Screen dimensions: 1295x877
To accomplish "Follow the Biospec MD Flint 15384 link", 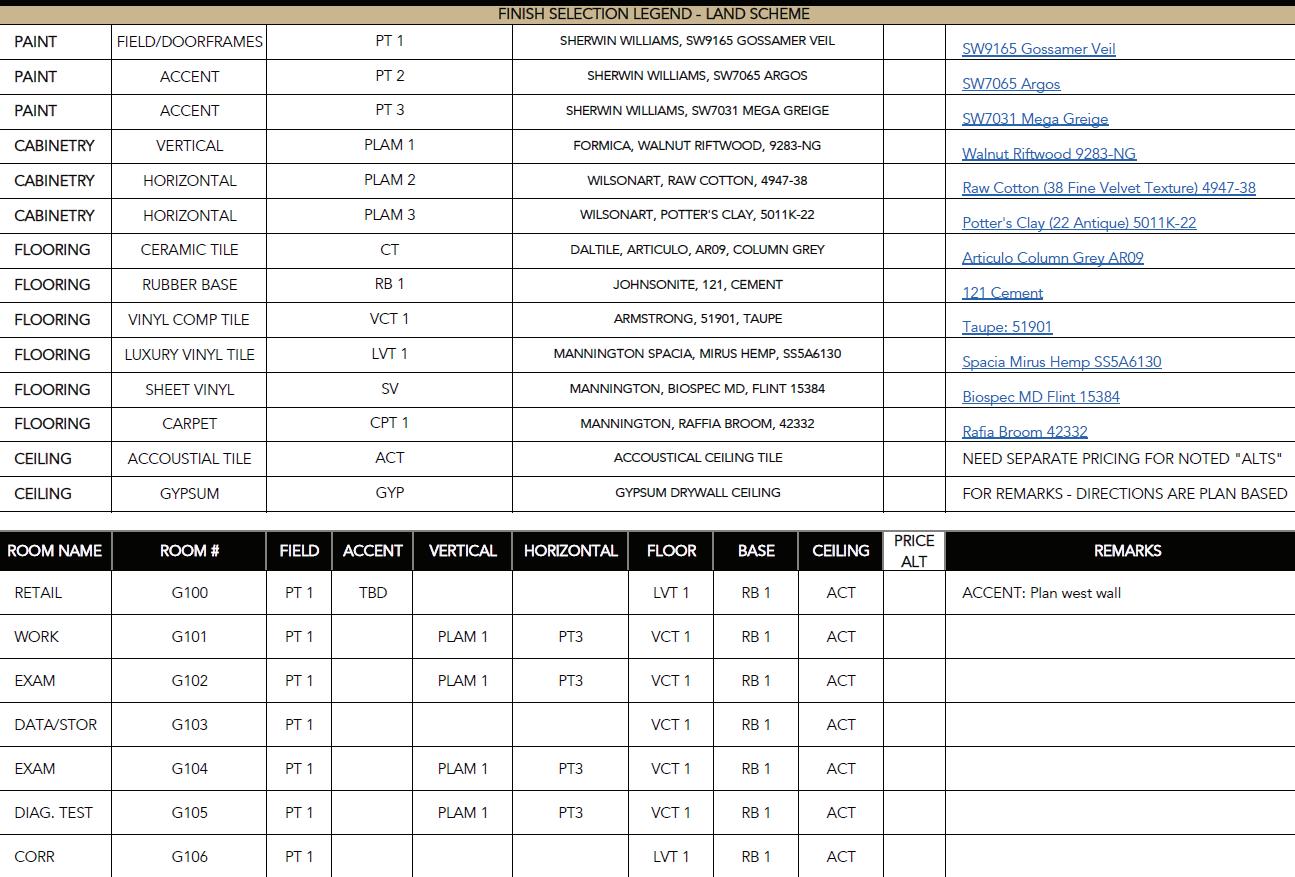I will [1041, 397].
